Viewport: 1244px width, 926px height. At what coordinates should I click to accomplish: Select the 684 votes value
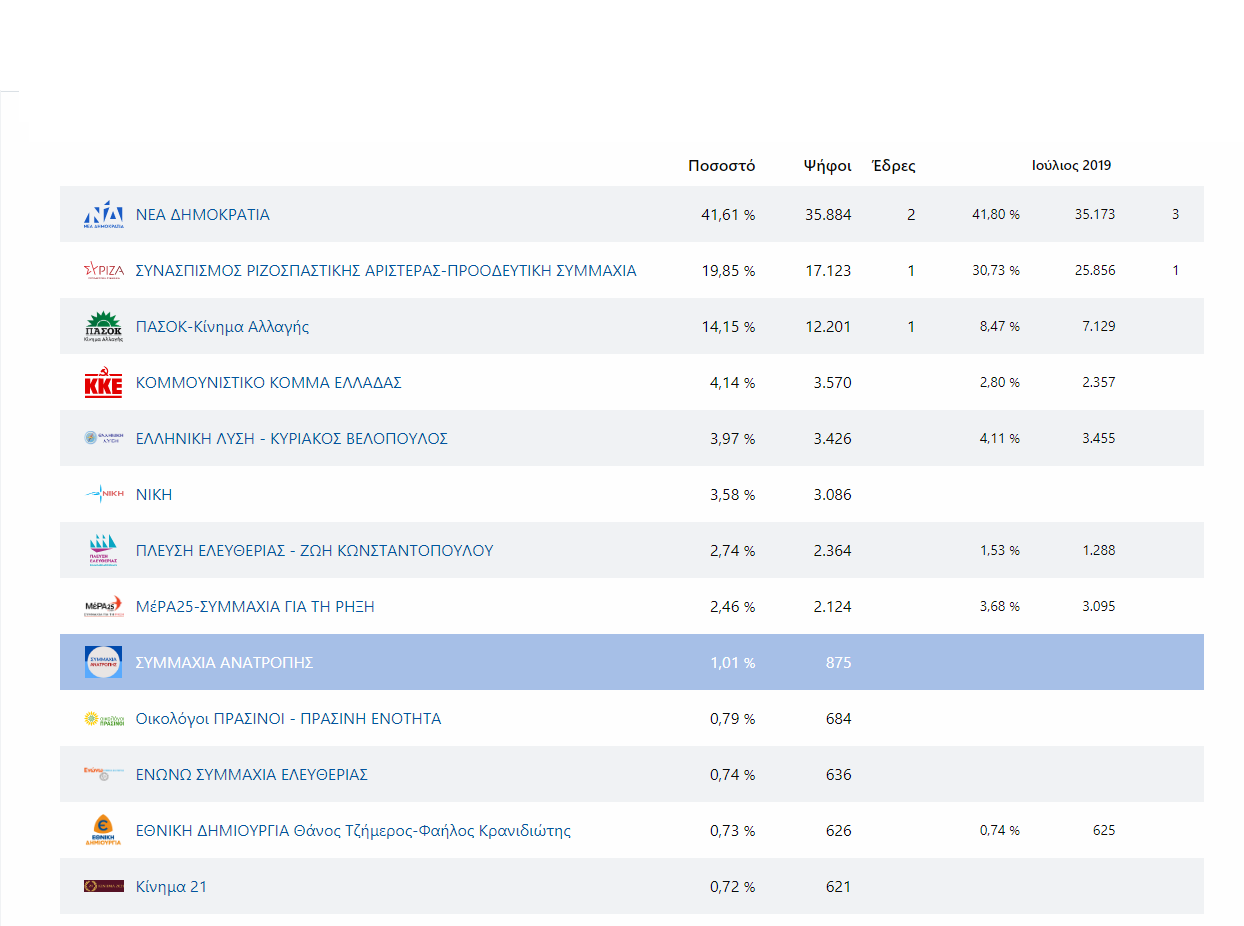pos(839,719)
